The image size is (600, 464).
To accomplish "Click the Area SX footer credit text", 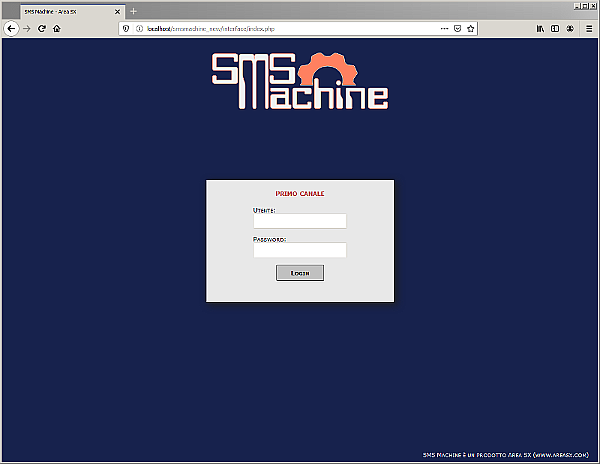I will [x=505, y=455].
